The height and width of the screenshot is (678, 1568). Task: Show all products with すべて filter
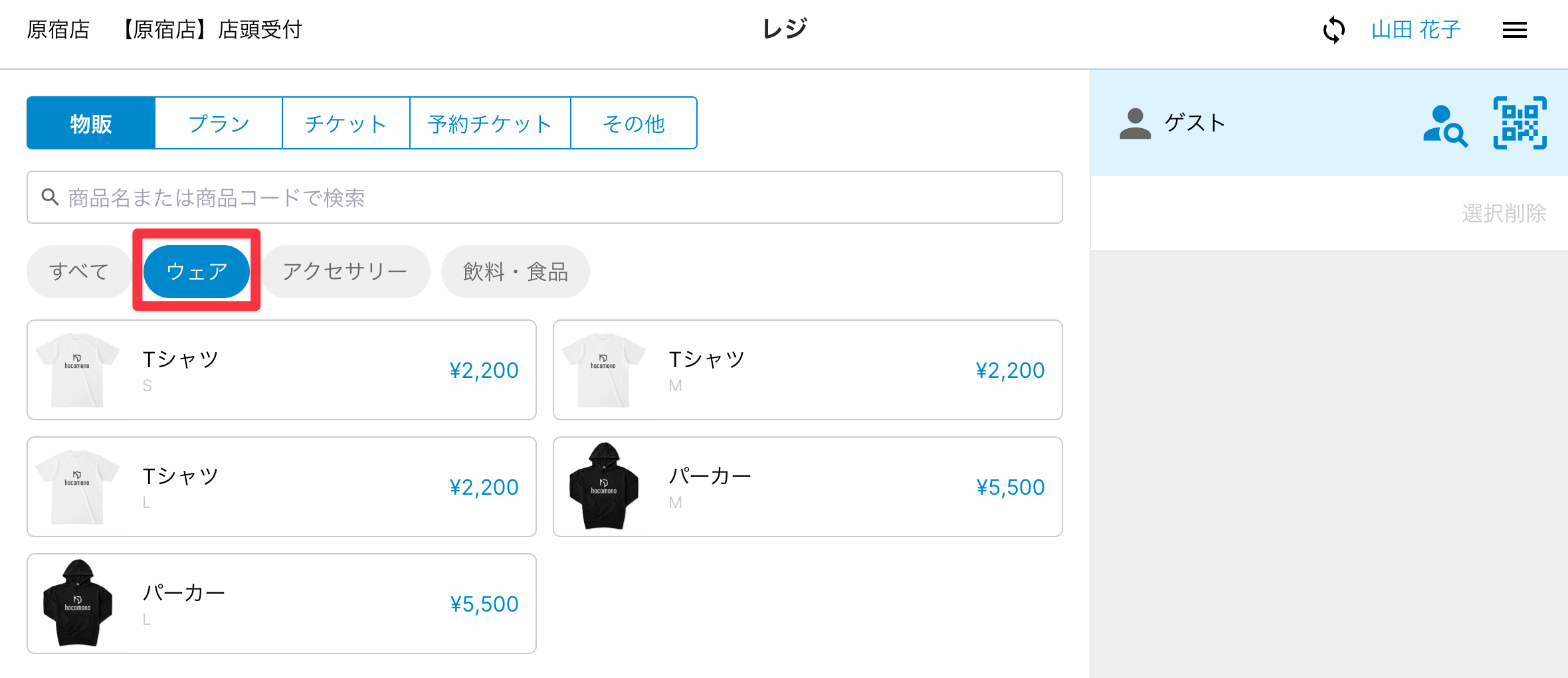78,272
